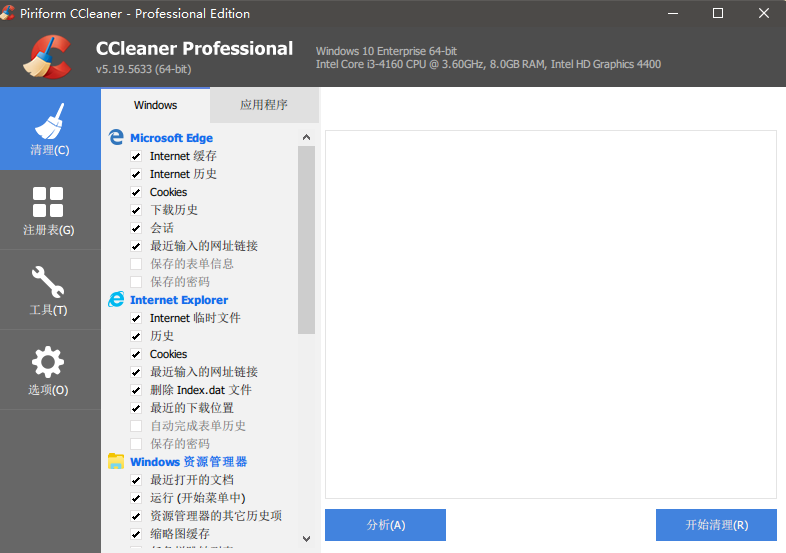Uncheck Internet 临时文件 checkbox
Image resolution: width=786 pixels, height=553 pixels.
136,318
